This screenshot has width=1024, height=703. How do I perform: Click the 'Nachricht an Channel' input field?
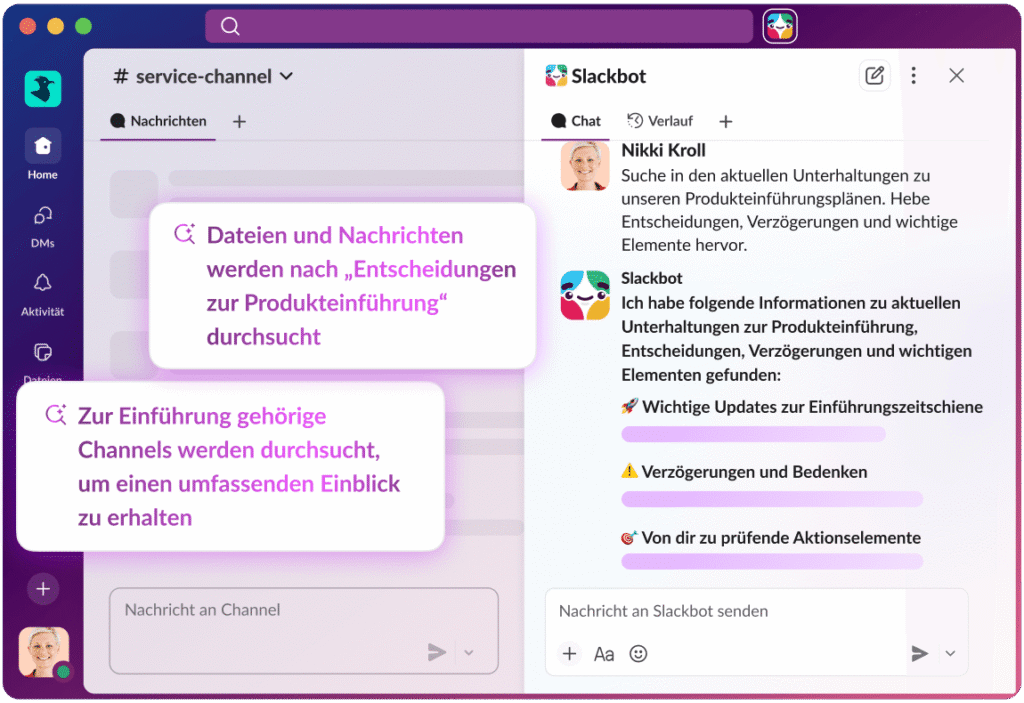tap(304, 630)
